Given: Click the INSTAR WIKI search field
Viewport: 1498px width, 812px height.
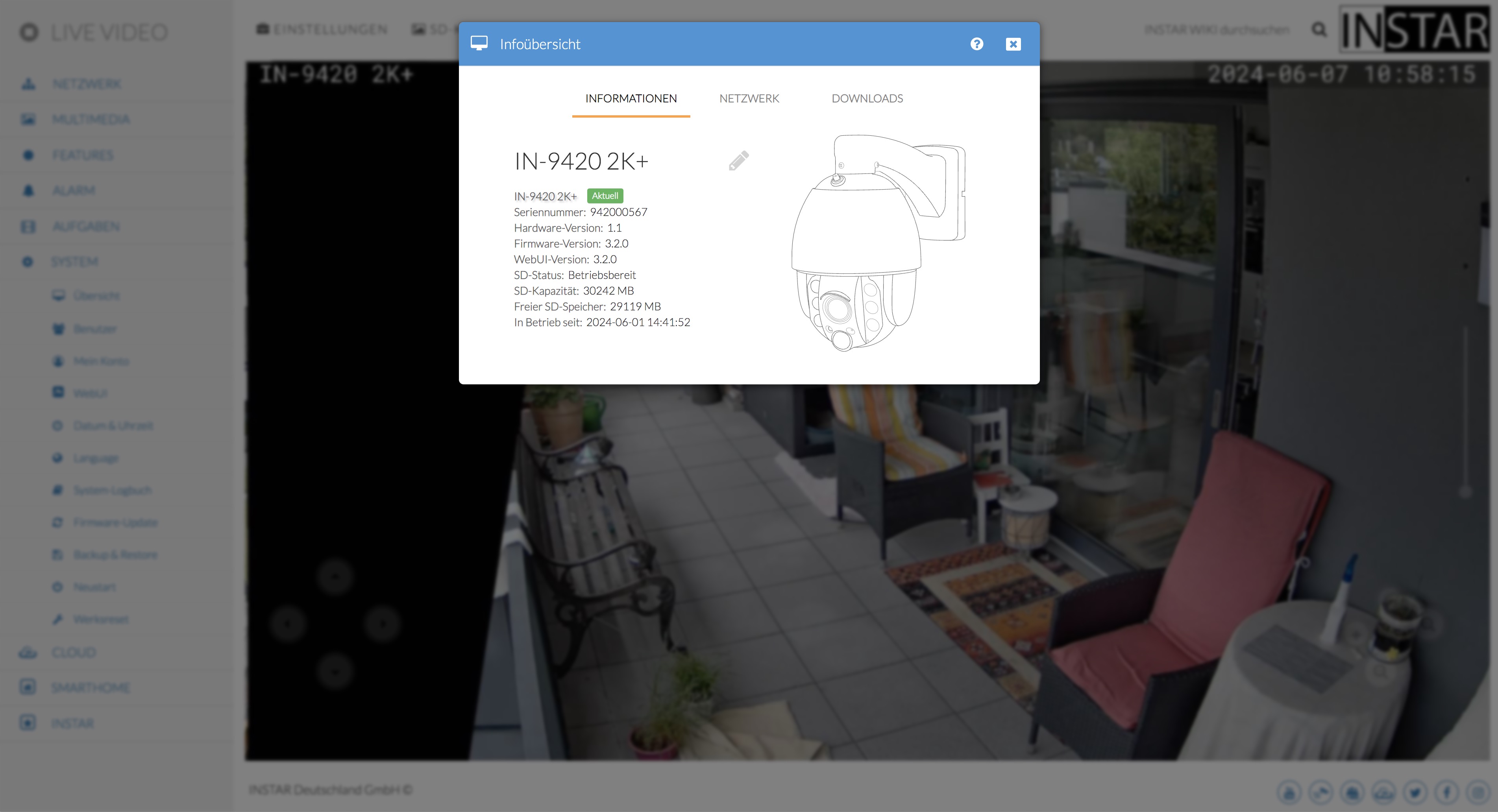Looking at the screenshot, I should click(1217, 30).
